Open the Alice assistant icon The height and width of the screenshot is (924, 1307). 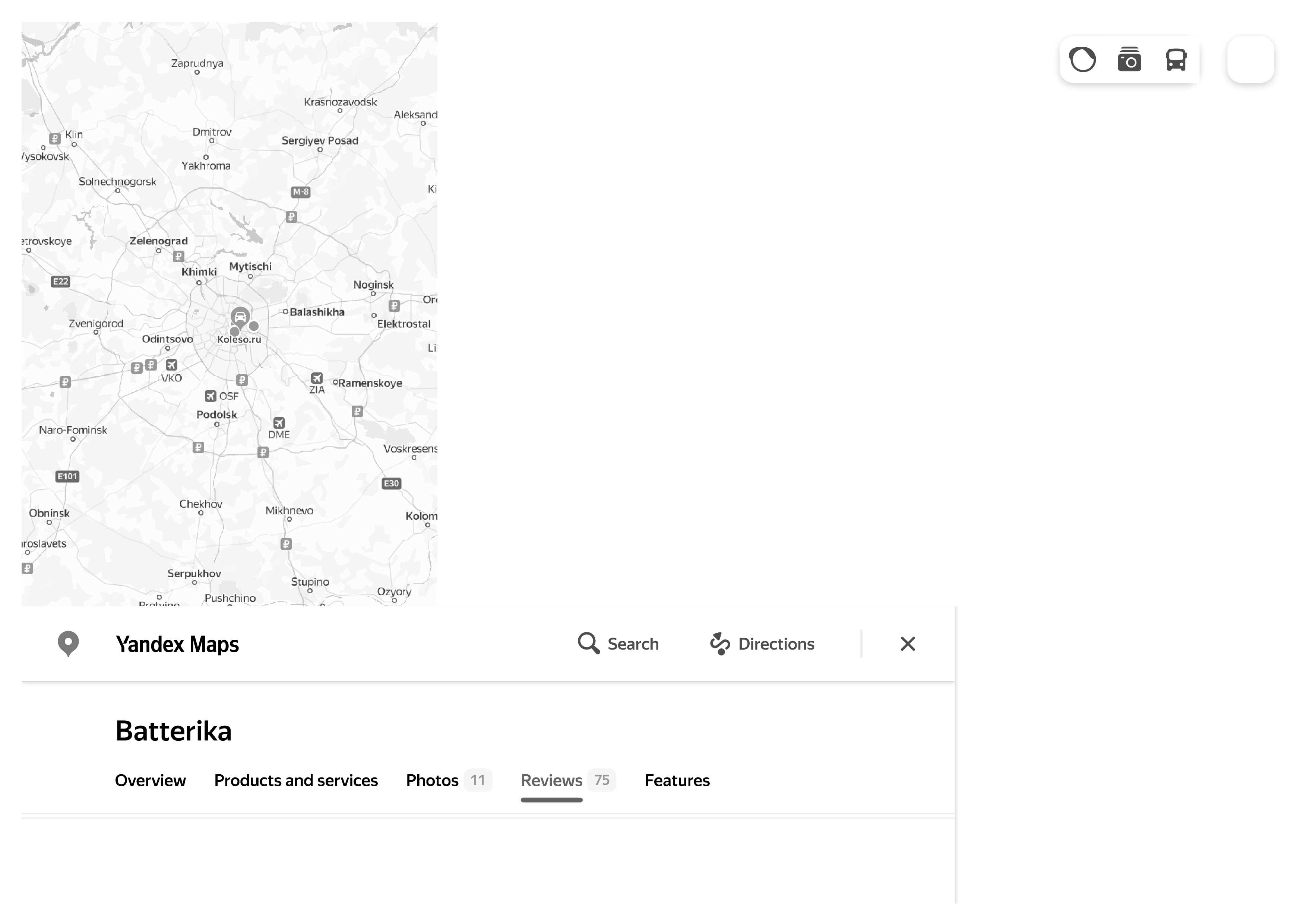[x=1082, y=60]
